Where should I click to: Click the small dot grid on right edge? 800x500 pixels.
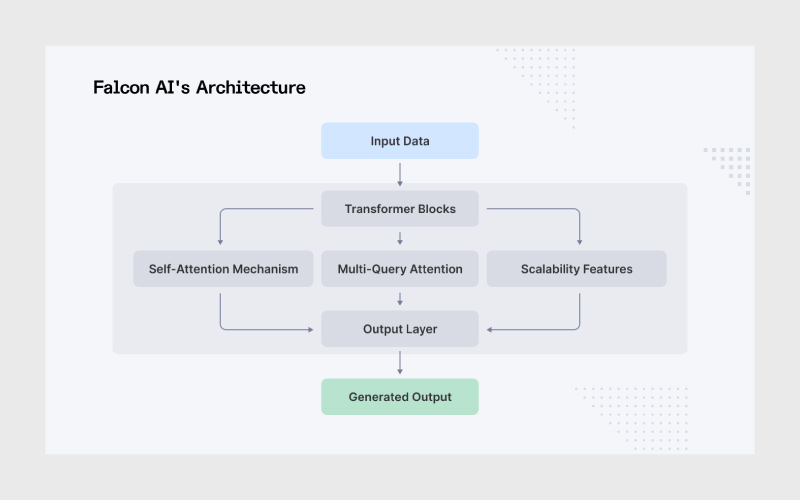(730, 166)
